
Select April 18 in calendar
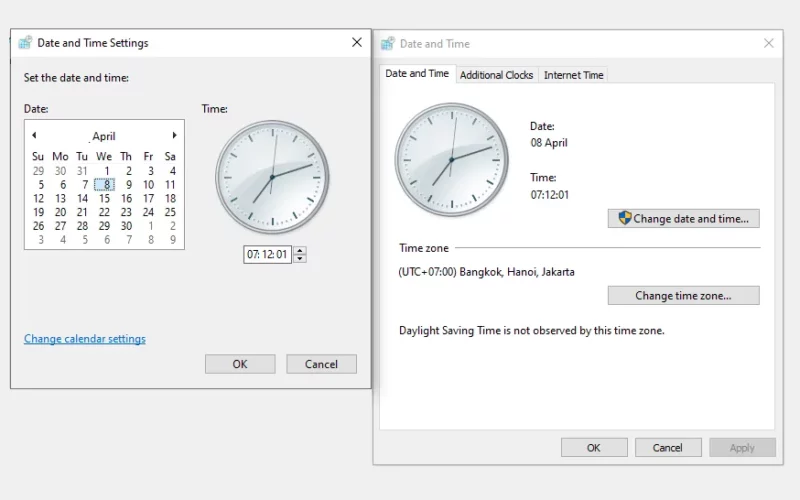(x=170, y=198)
